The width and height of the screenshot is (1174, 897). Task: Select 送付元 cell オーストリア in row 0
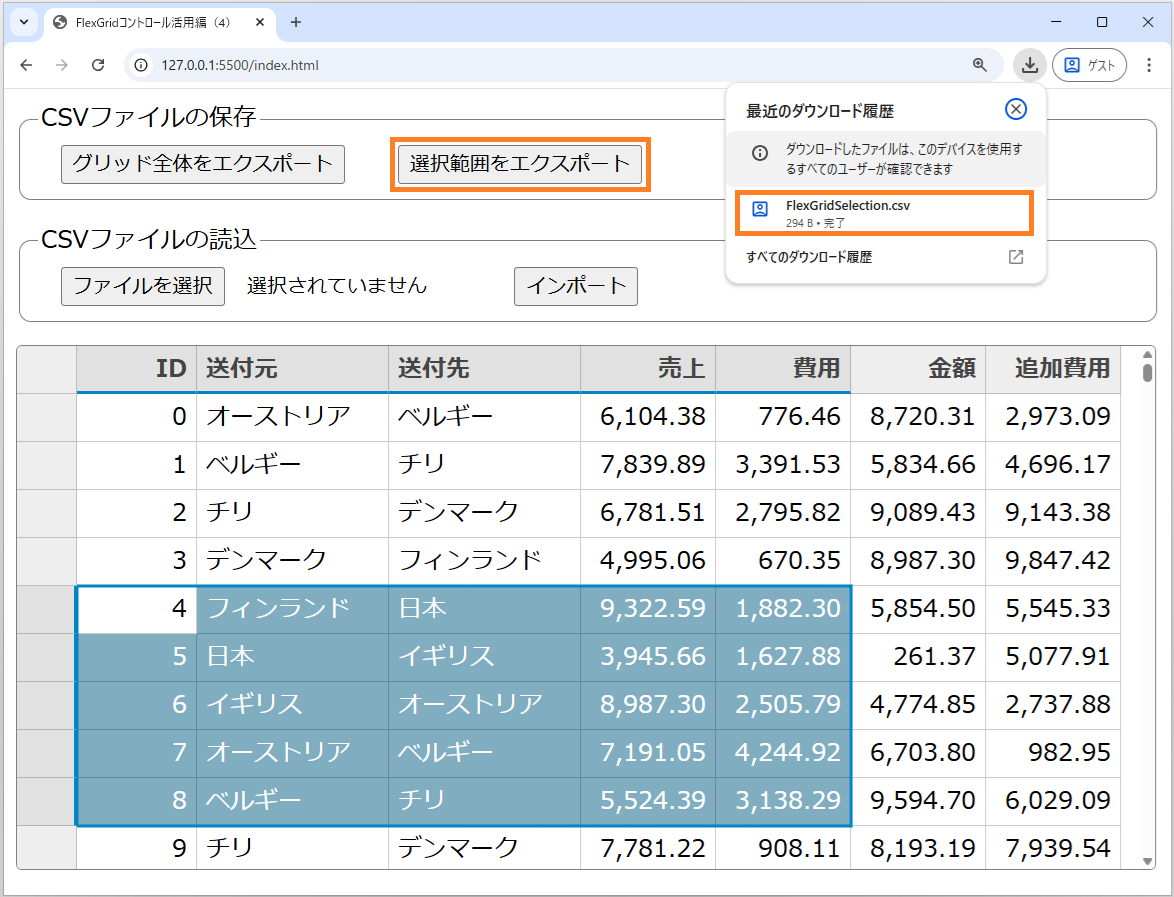tap(292, 417)
